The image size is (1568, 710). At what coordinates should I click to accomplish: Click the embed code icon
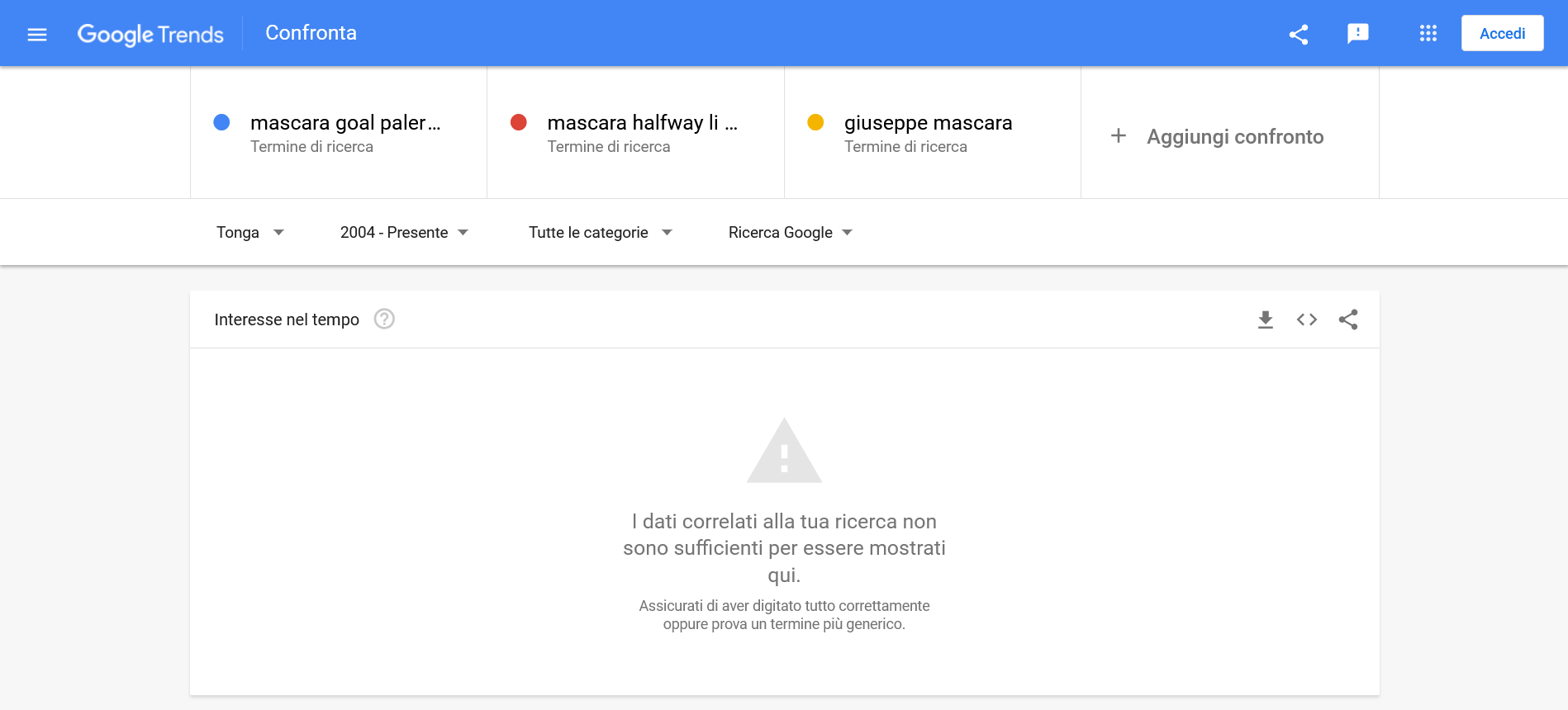coord(1307,319)
